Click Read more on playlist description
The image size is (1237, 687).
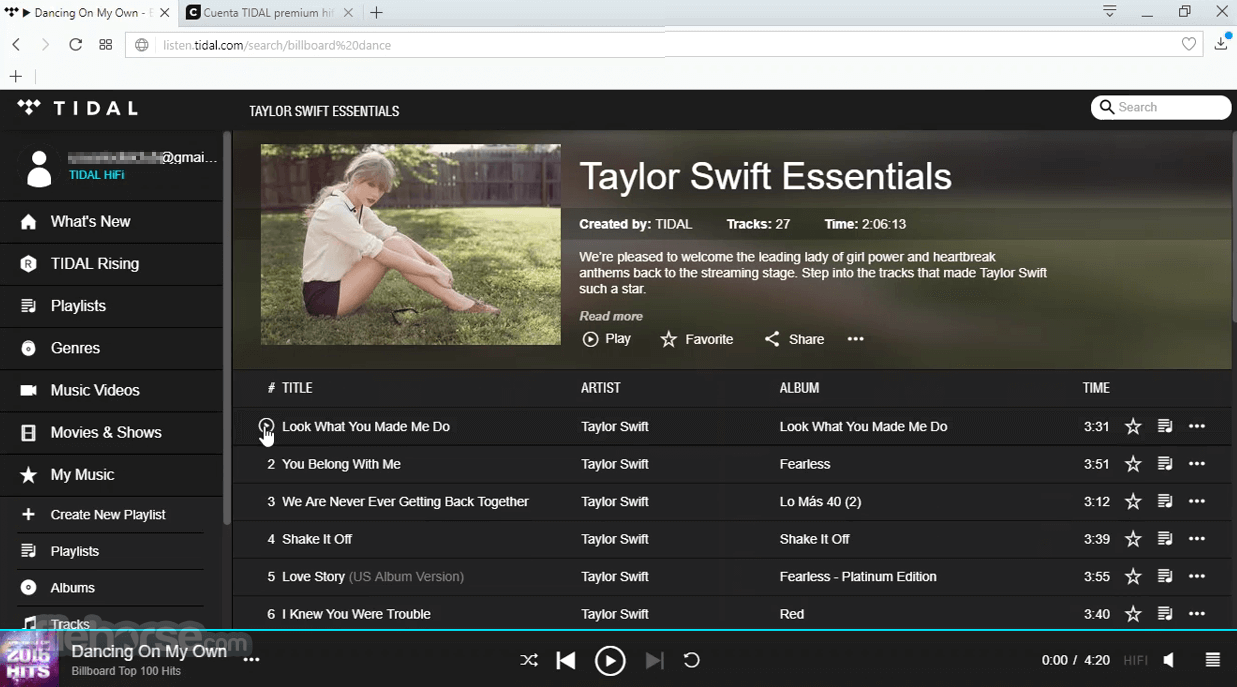[x=611, y=316]
